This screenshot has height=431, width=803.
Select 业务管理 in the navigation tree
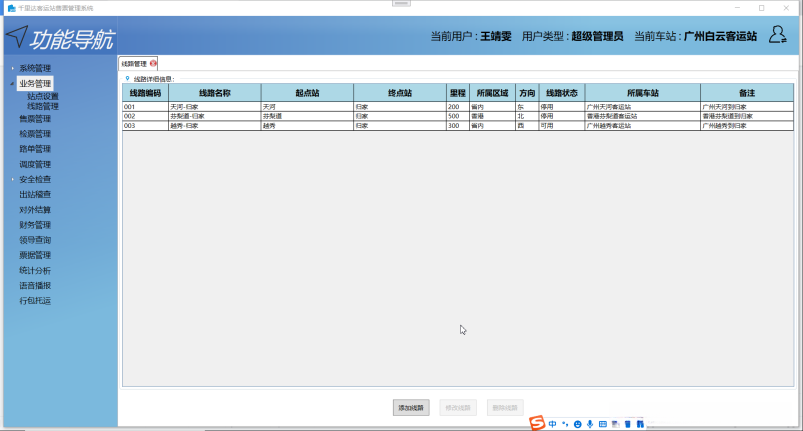coord(35,83)
